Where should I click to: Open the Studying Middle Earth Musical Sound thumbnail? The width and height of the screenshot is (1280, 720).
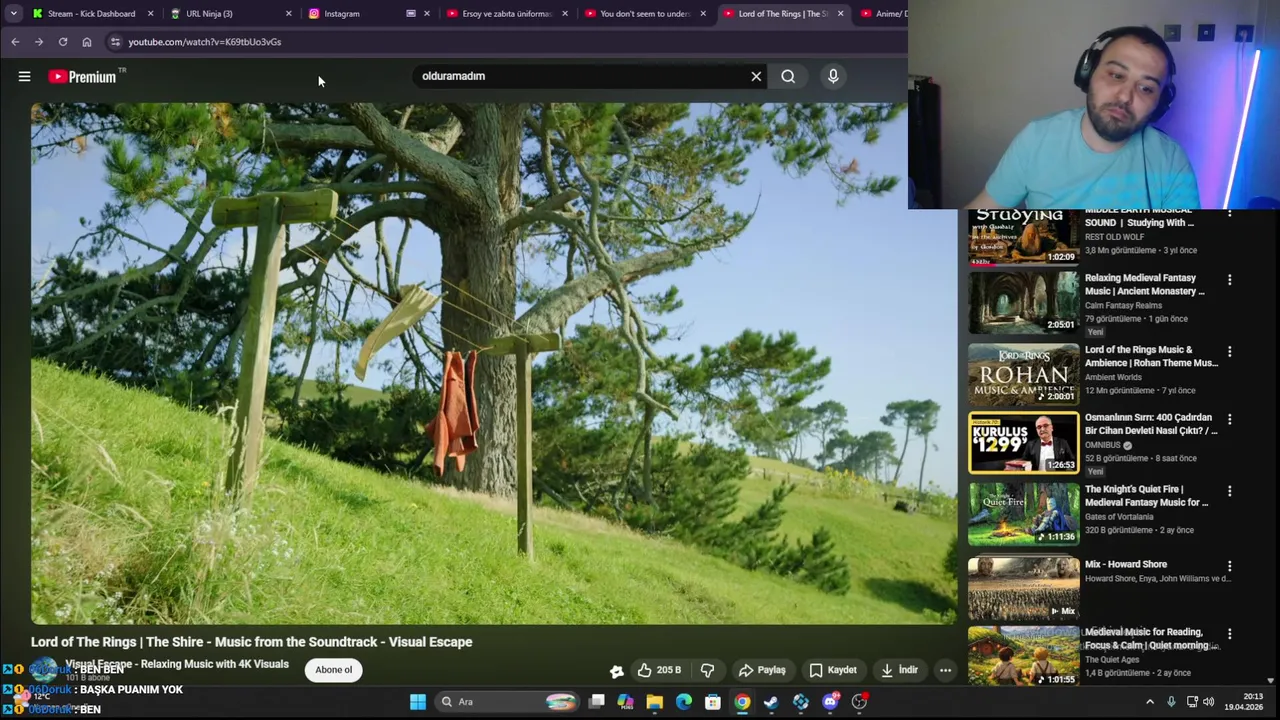(1023, 238)
